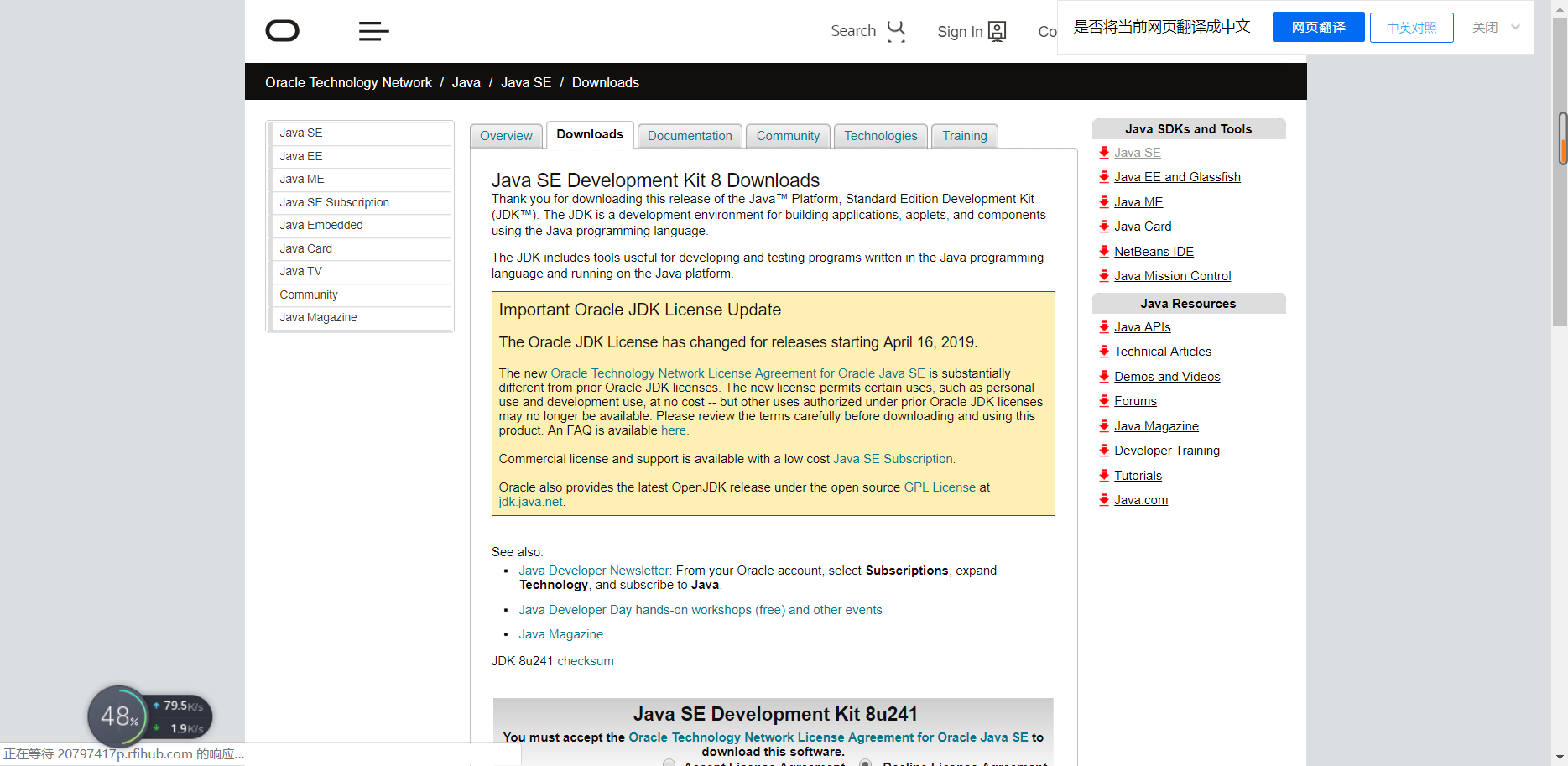This screenshot has width=1568, height=766.
Task: Open the Training tab
Action: tap(965, 136)
